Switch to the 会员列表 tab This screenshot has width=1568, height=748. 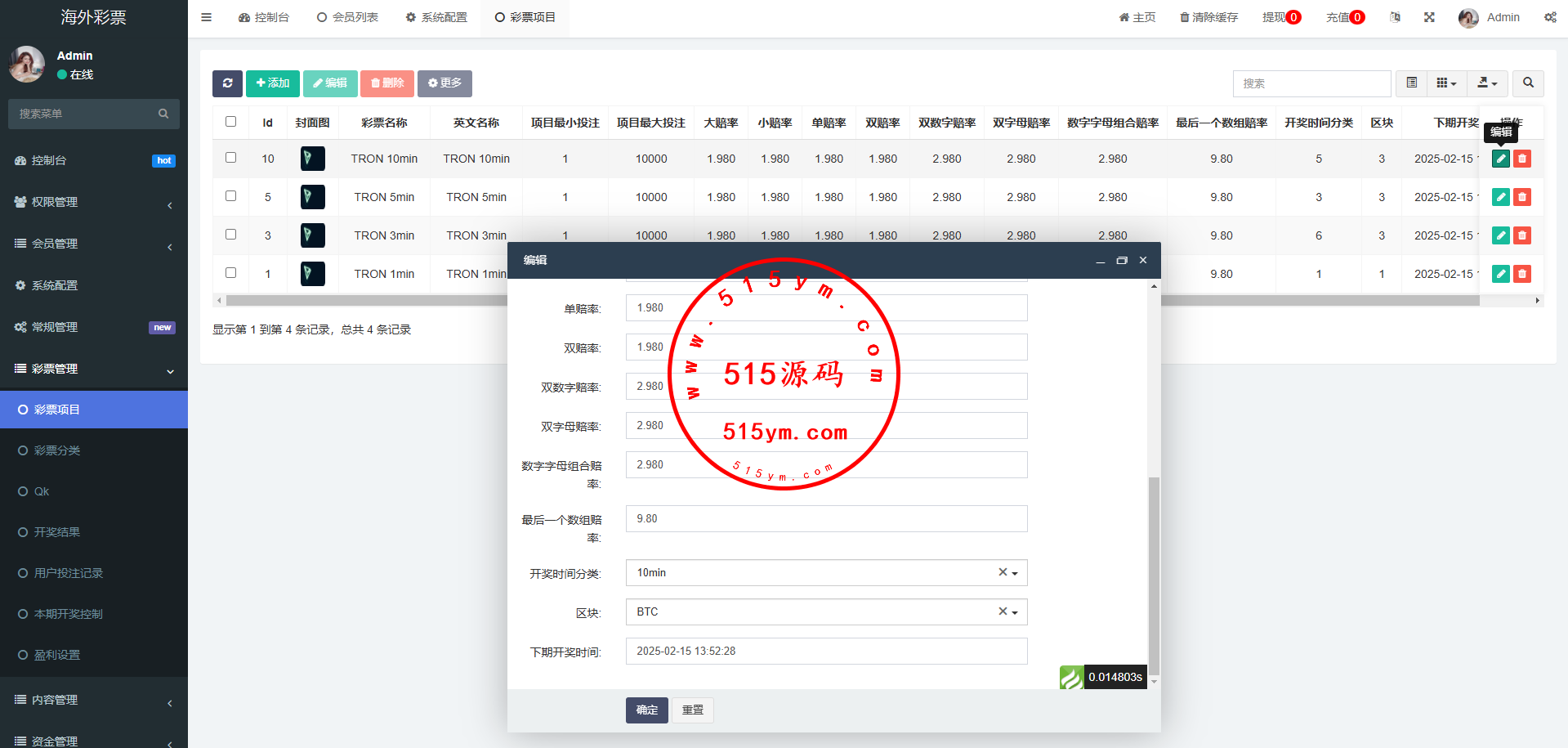click(x=347, y=17)
